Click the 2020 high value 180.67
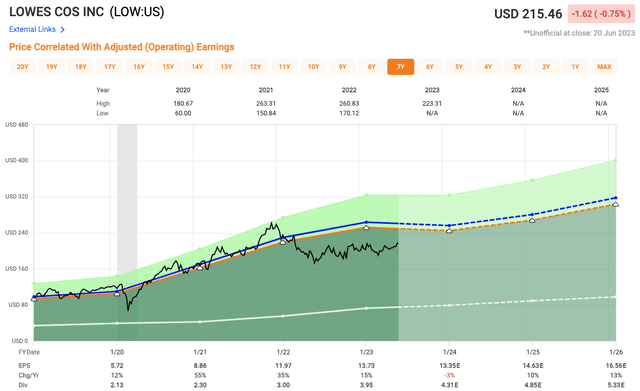This screenshot has width=640, height=391. pos(183,104)
